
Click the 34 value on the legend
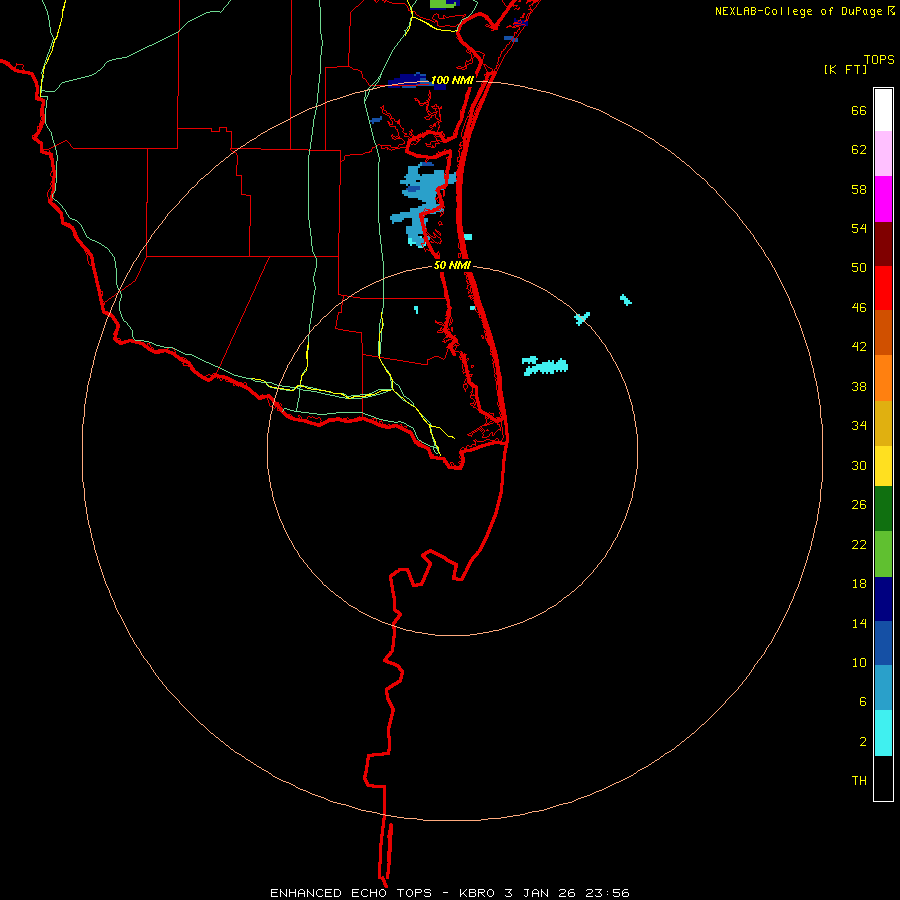point(859,426)
